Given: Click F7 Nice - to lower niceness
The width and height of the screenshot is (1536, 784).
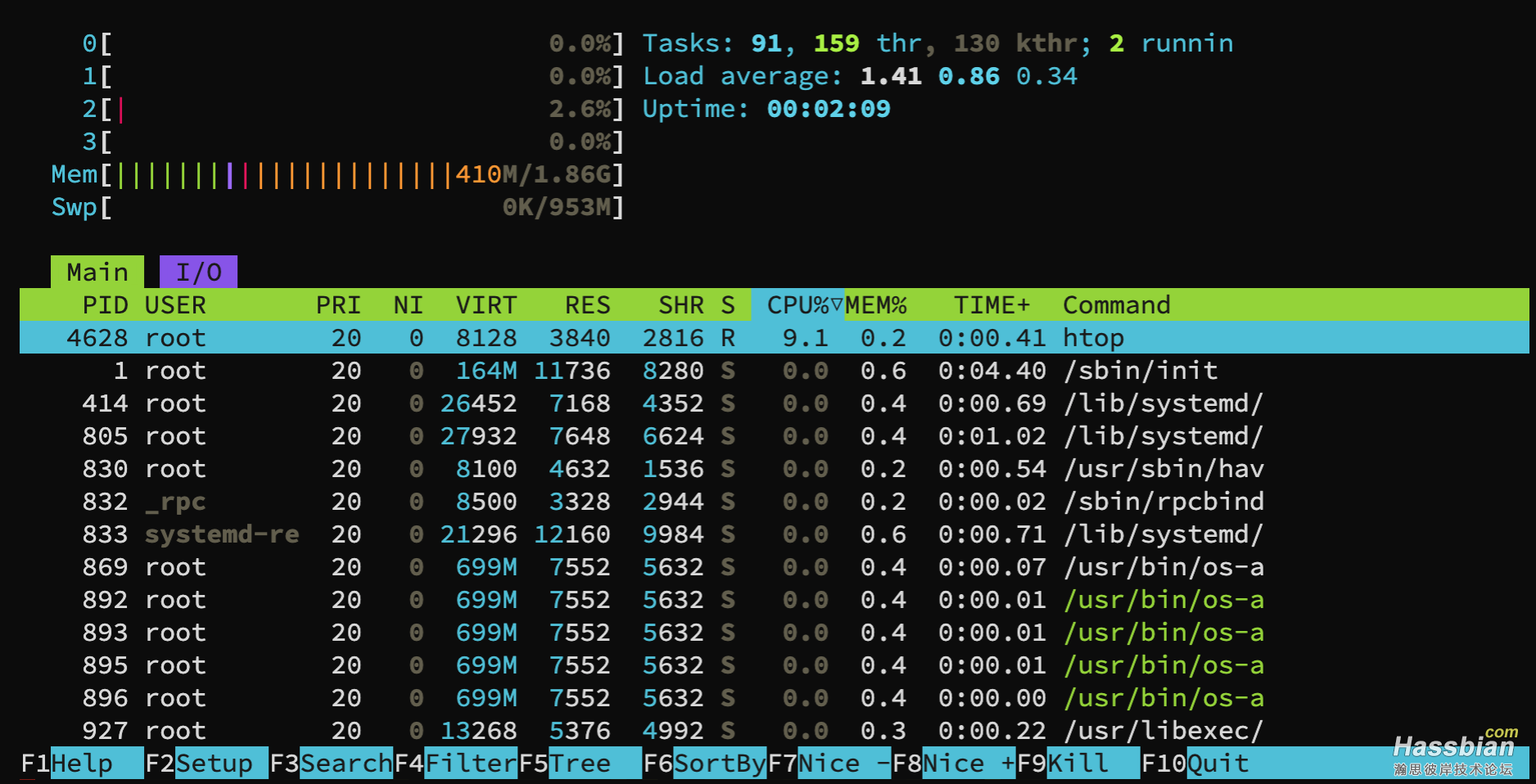Looking at the screenshot, I should tap(829, 763).
